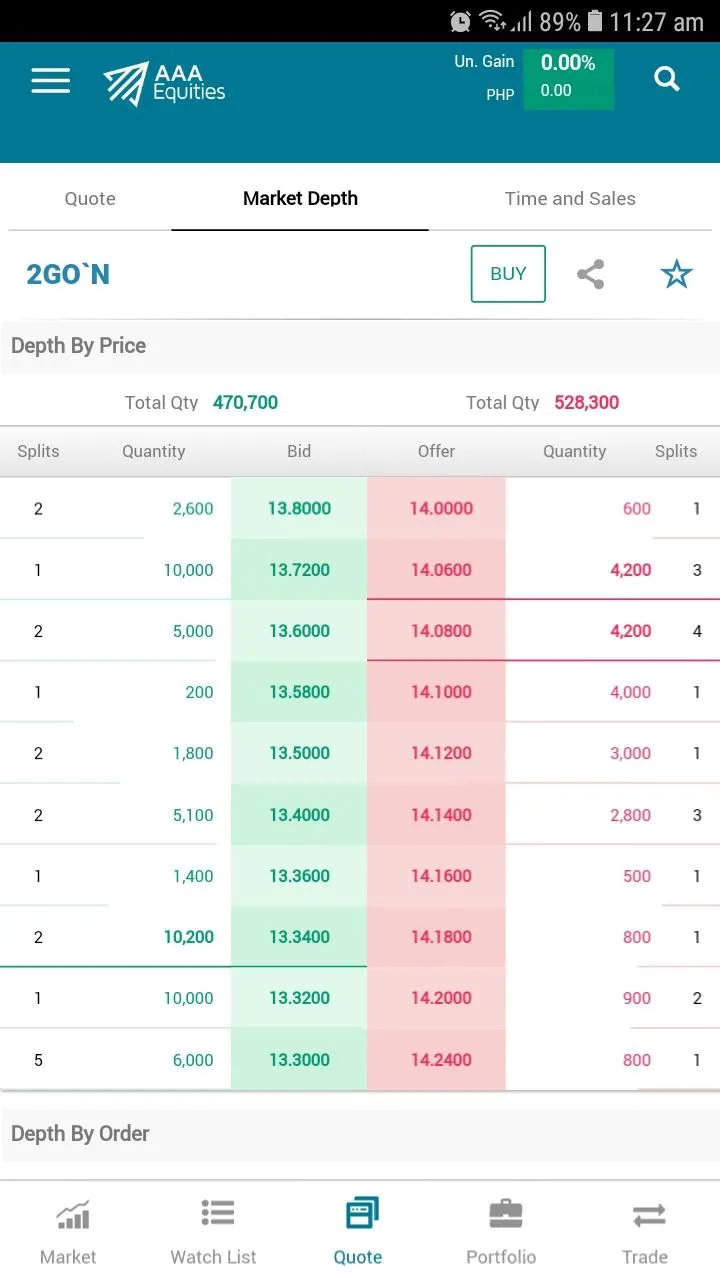720x1280 pixels.
Task: Select offer price 14.1000
Action: (x=437, y=692)
